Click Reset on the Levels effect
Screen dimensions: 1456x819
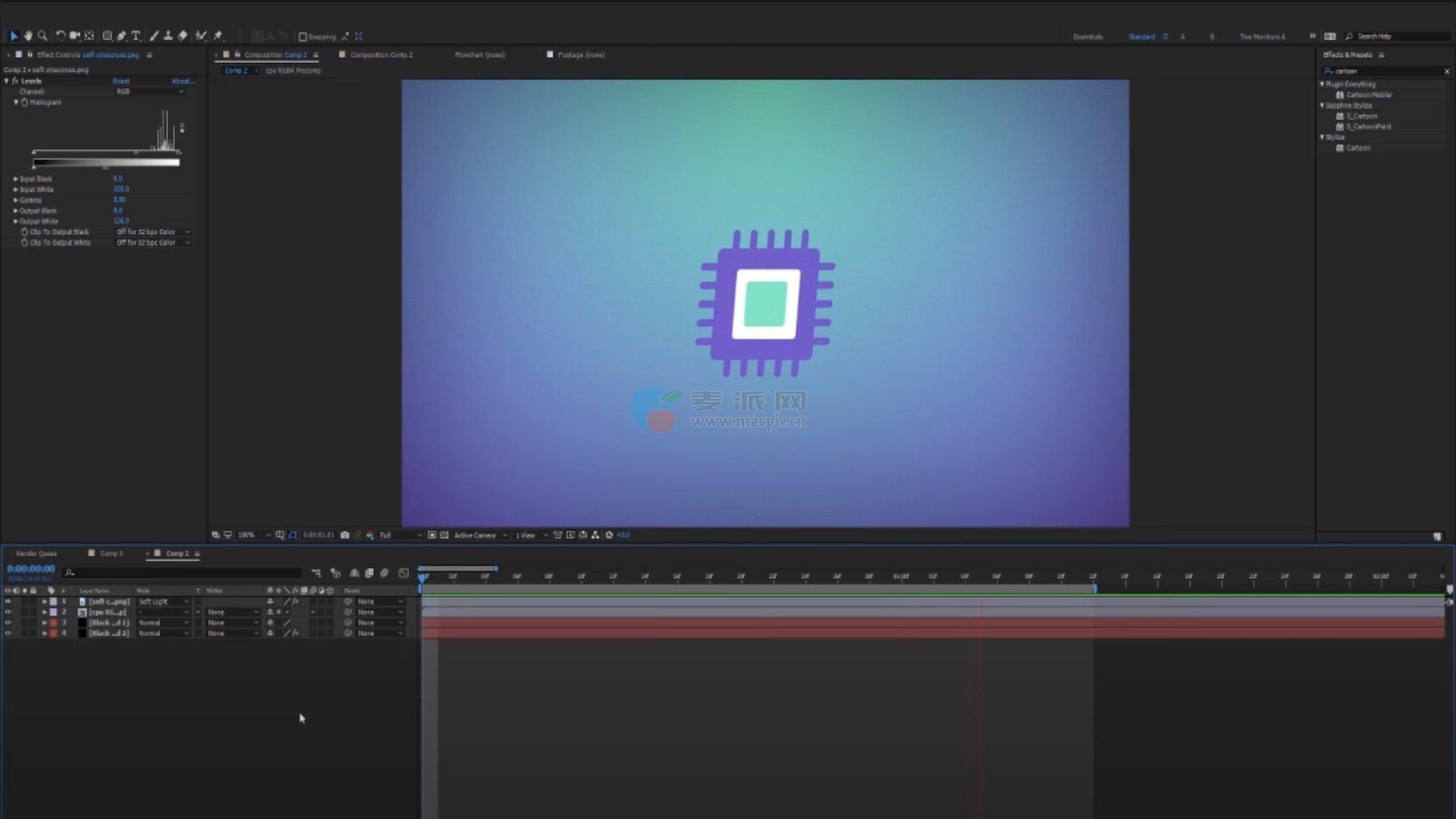tap(121, 81)
